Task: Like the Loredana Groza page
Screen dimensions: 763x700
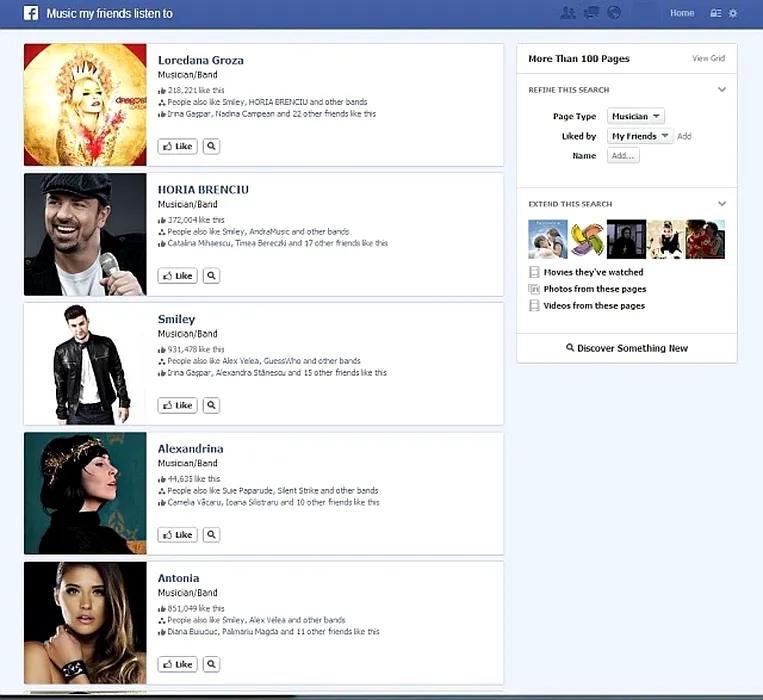Action: tap(177, 146)
